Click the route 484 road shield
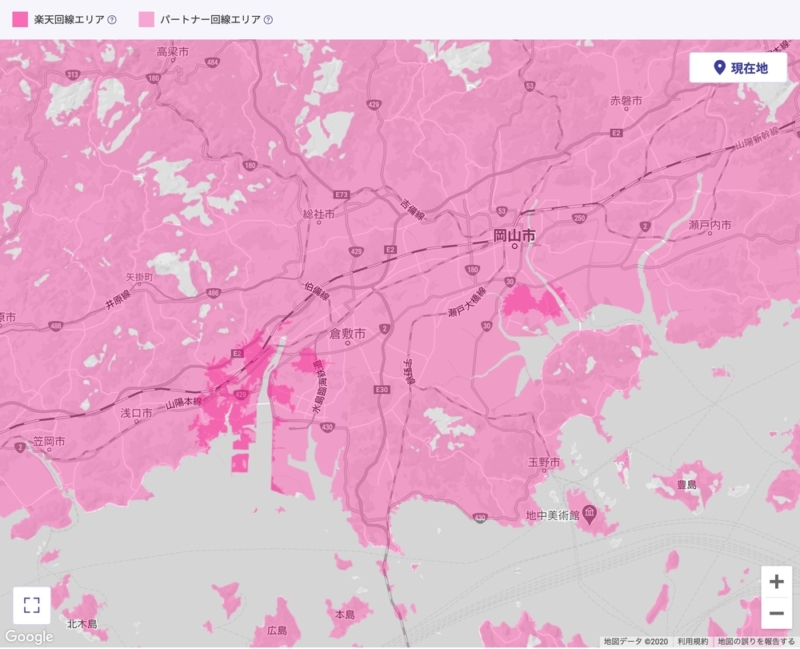The width and height of the screenshot is (800, 649). 212,62
